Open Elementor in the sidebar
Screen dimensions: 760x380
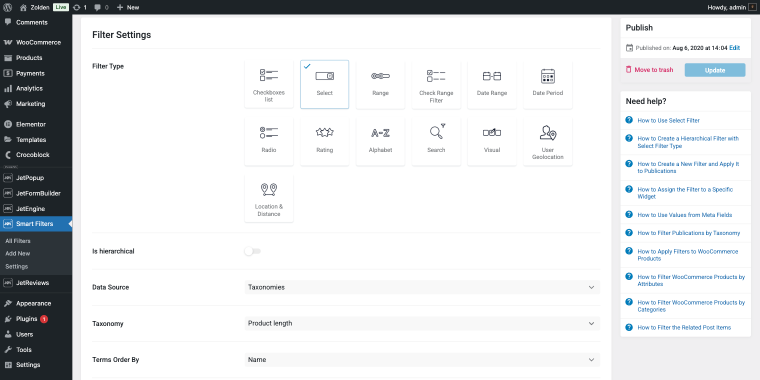click(x=36, y=124)
